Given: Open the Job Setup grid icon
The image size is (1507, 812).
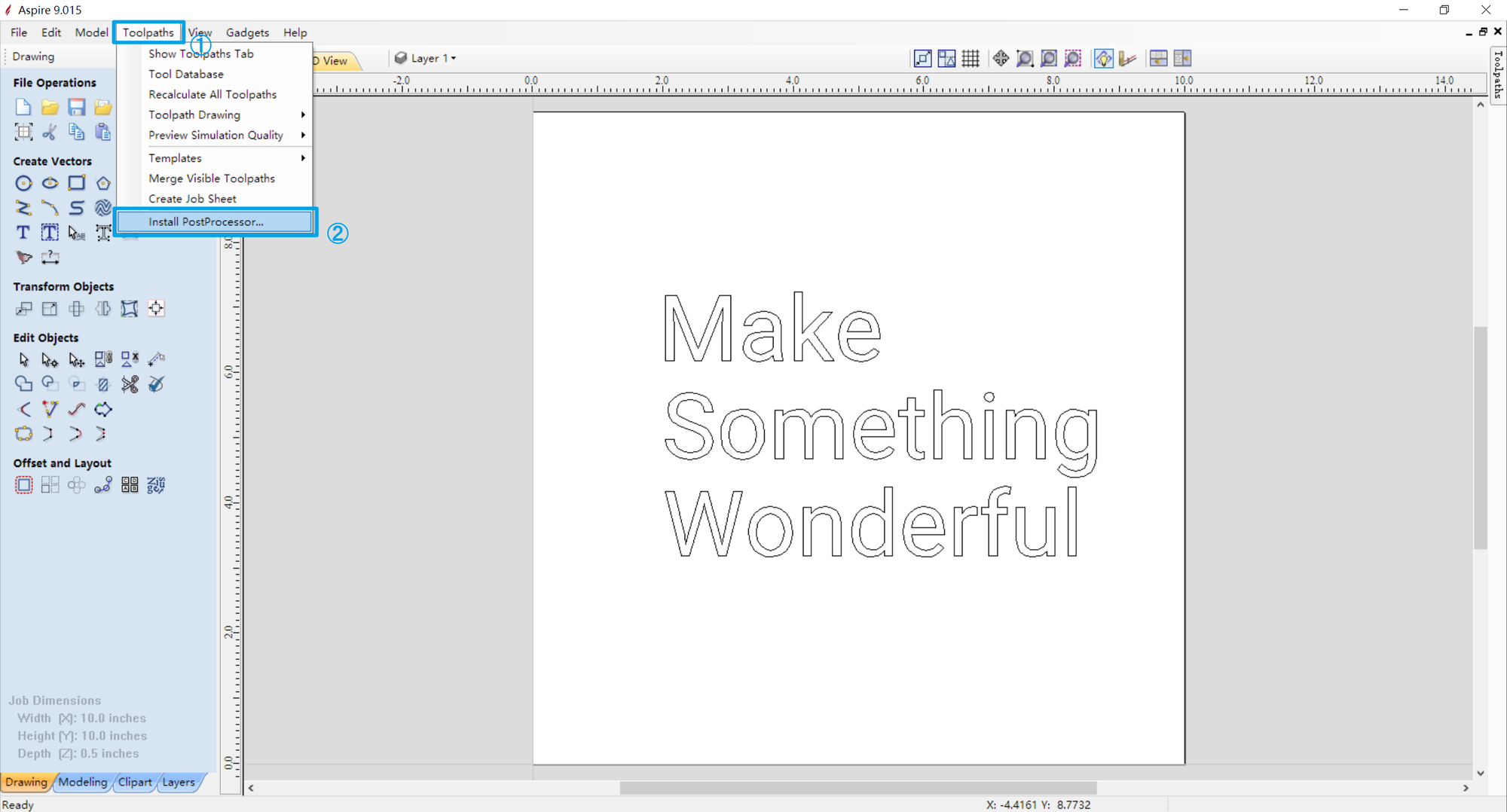Looking at the screenshot, I should pyautogui.click(x=23, y=133).
